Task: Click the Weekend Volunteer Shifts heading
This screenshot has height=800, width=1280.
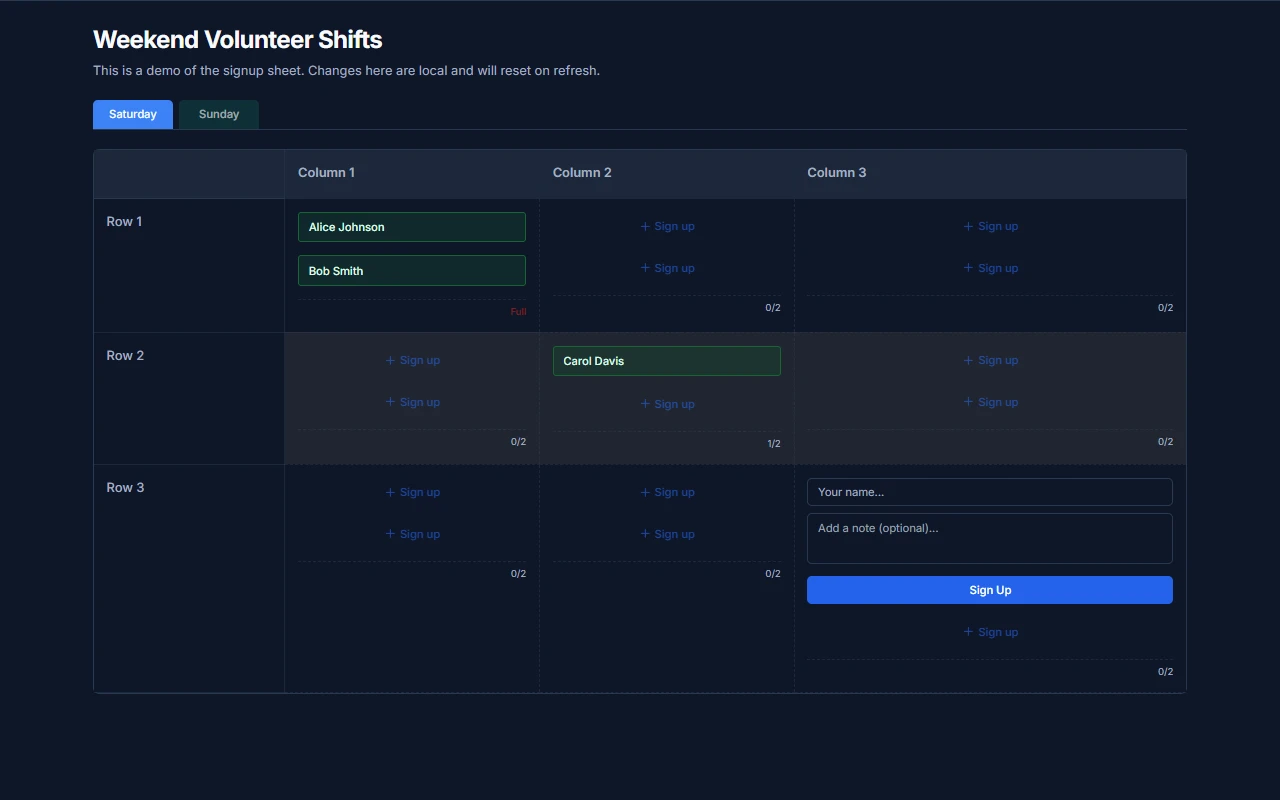Action: [238, 40]
